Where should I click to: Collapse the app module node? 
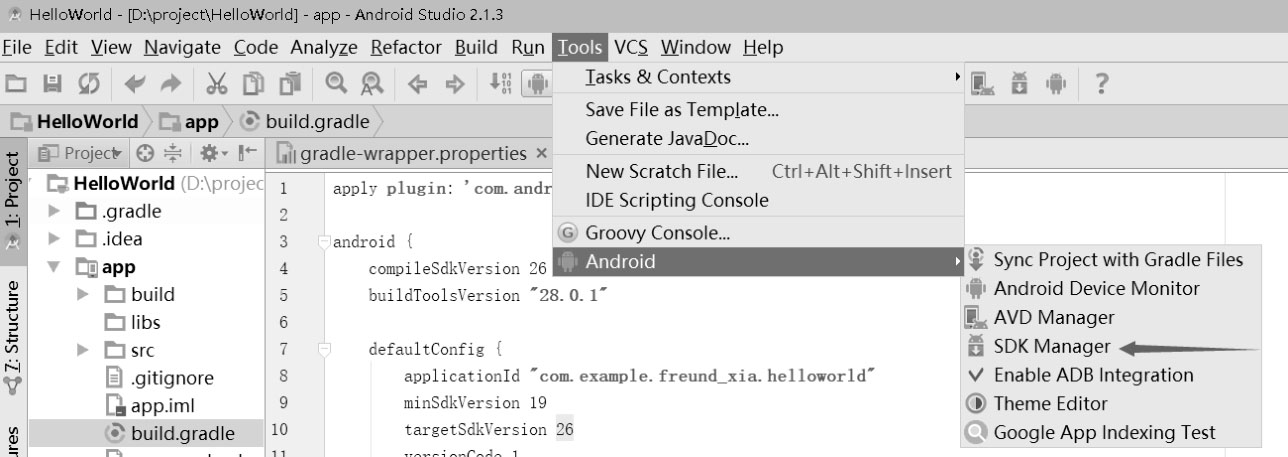pos(54,267)
